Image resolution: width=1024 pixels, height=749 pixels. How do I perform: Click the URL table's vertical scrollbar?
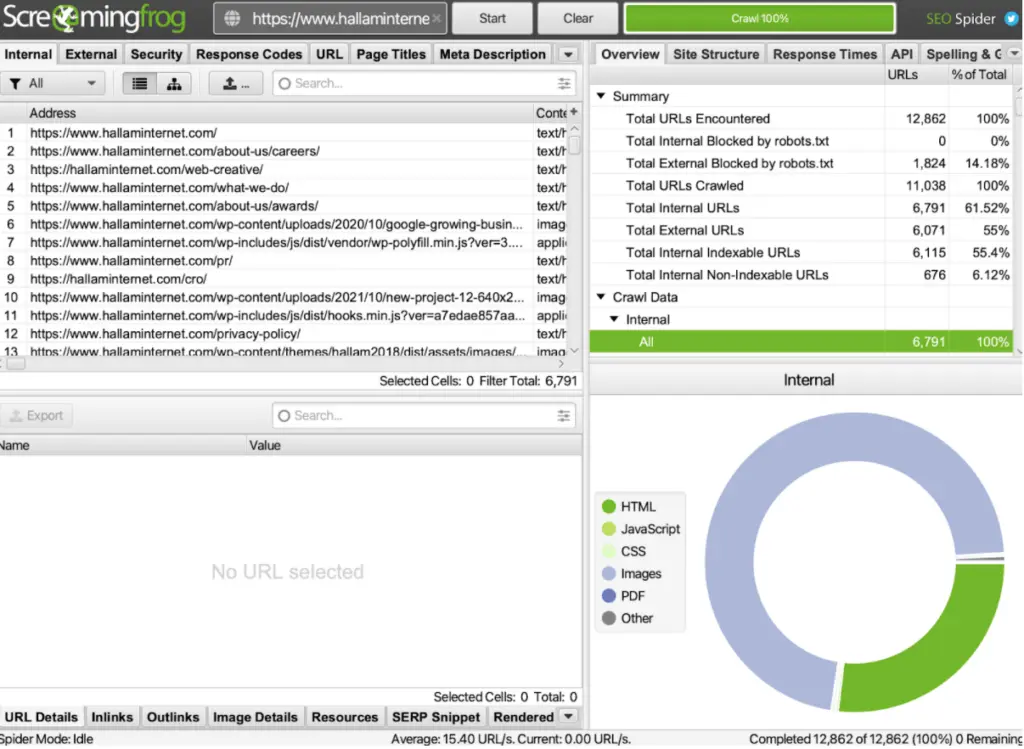[x=575, y=238]
